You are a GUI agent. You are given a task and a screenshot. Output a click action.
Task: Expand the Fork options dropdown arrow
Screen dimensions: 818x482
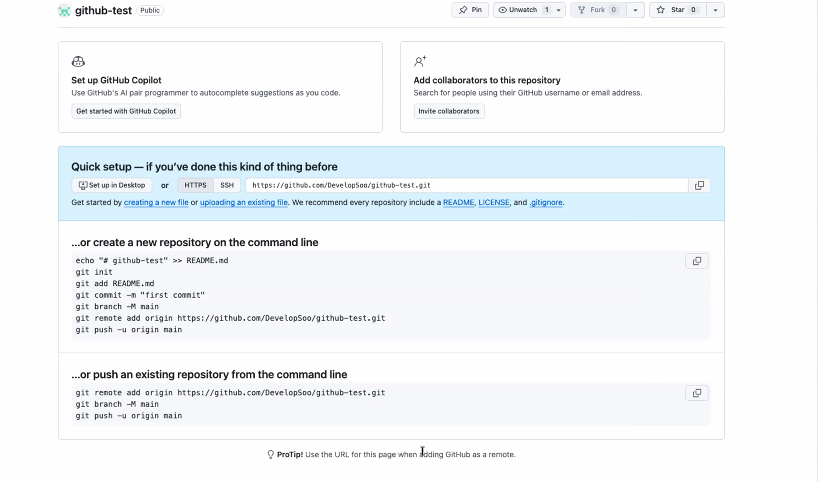coord(635,10)
